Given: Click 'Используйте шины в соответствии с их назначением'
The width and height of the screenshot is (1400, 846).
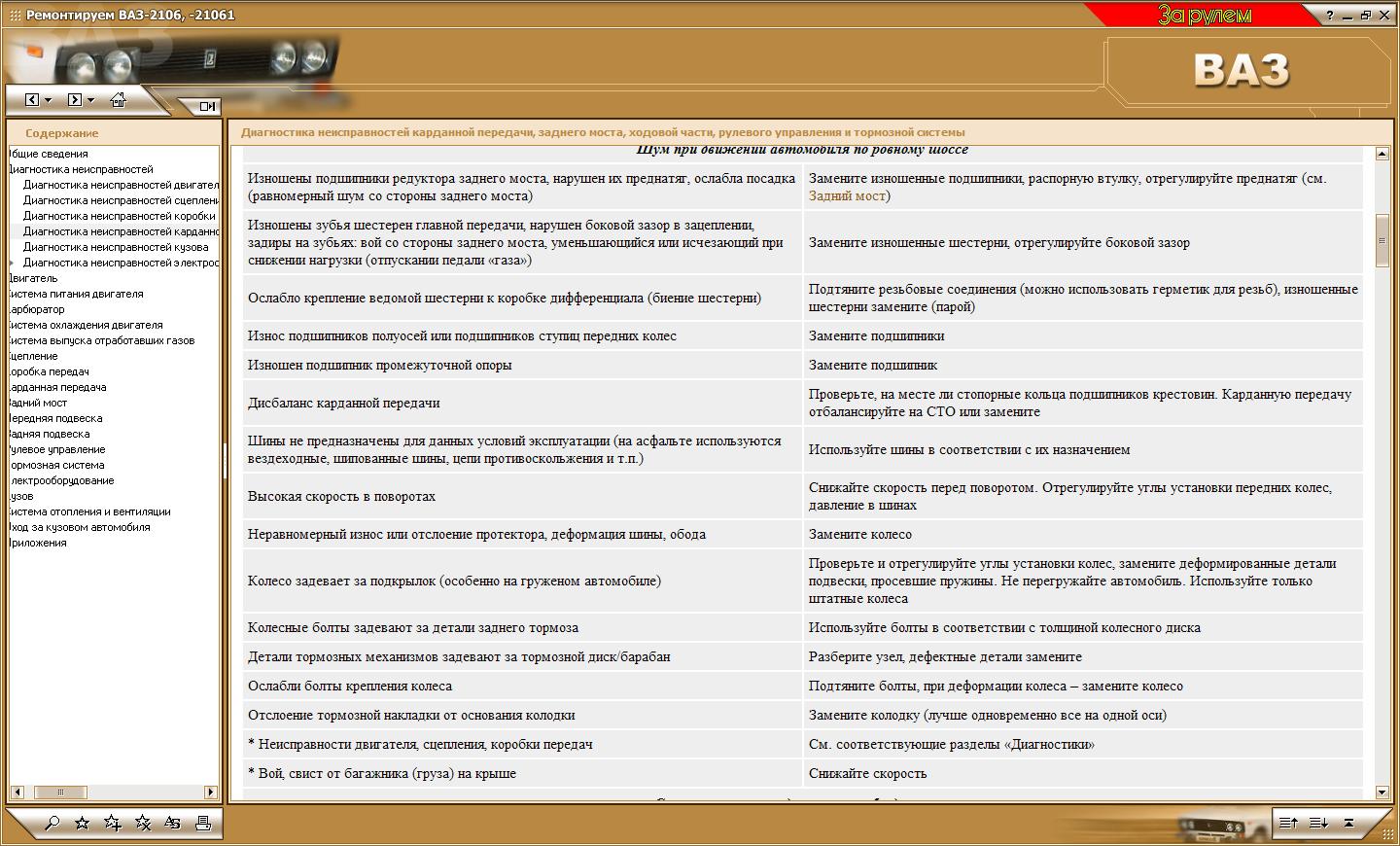Looking at the screenshot, I should coord(969,449).
